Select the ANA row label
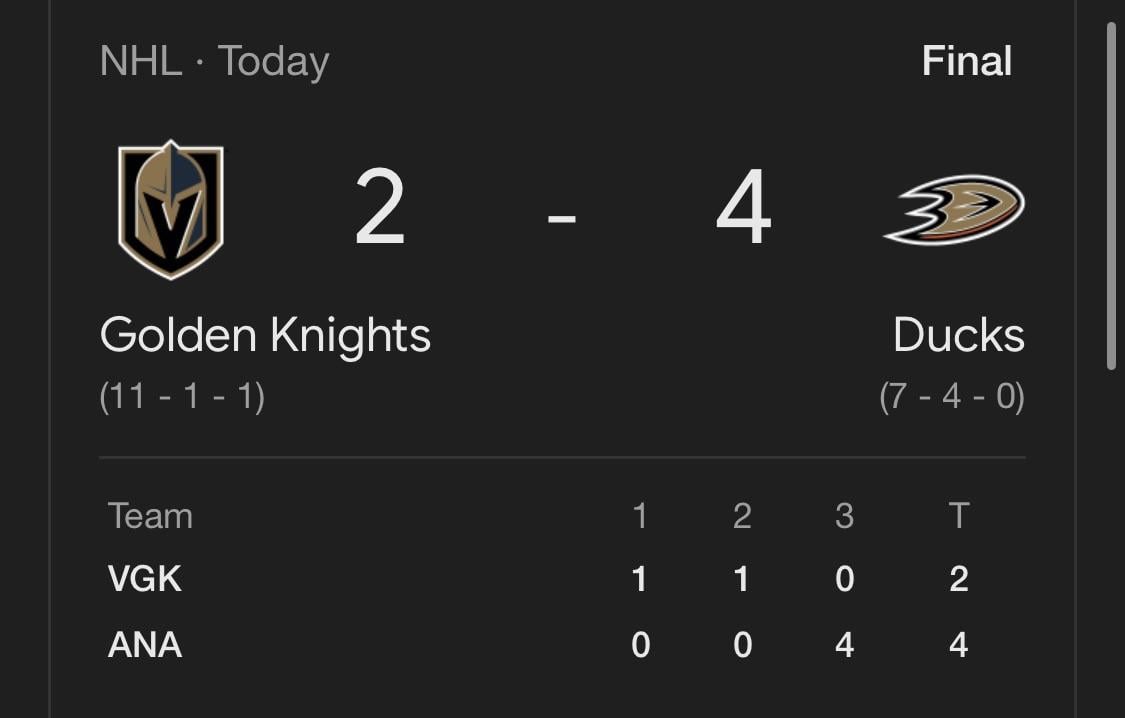This screenshot has width=1125, height=718. (x=145, y=645)
